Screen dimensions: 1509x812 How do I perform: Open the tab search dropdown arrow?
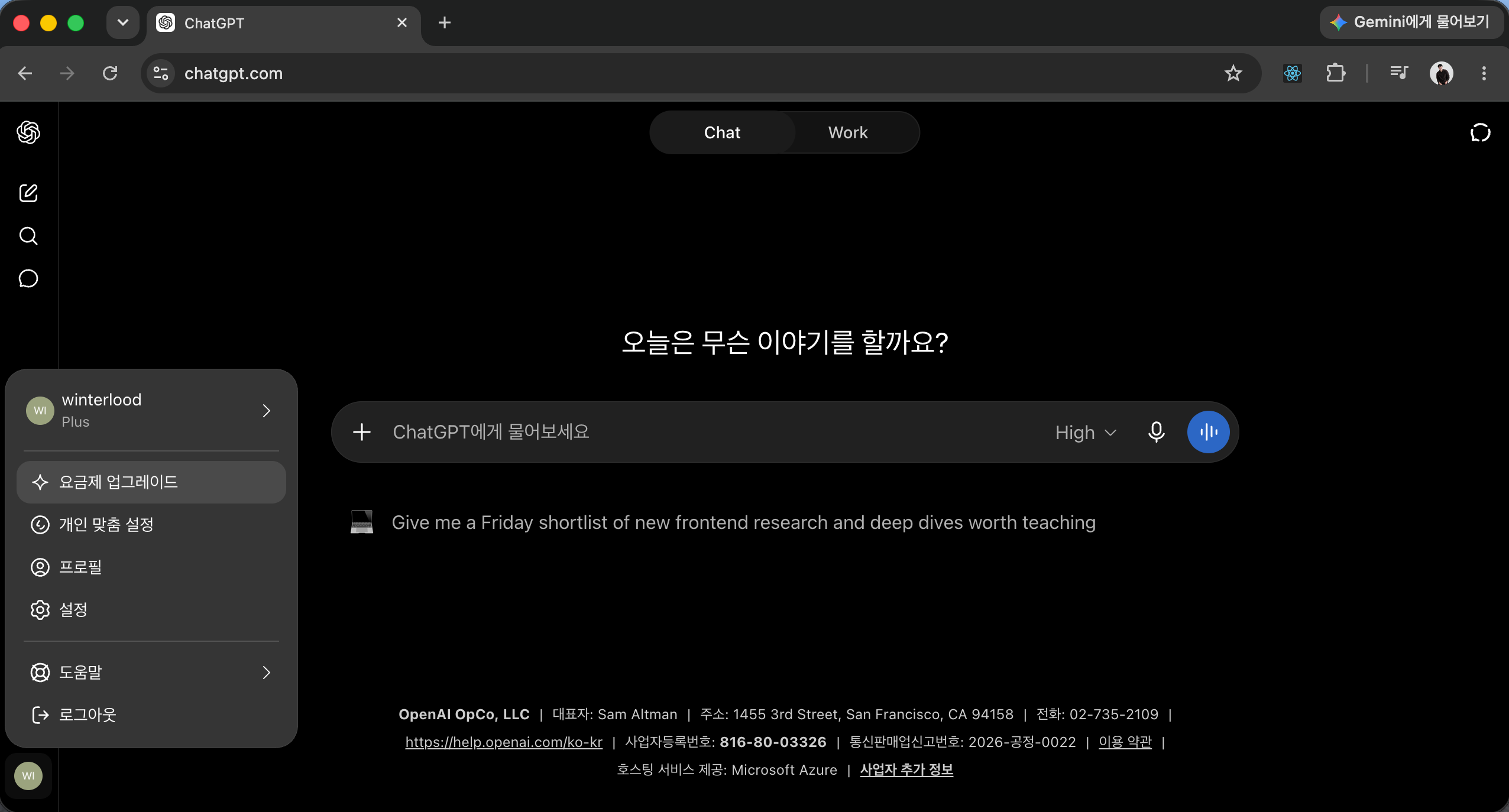point(123,22)
